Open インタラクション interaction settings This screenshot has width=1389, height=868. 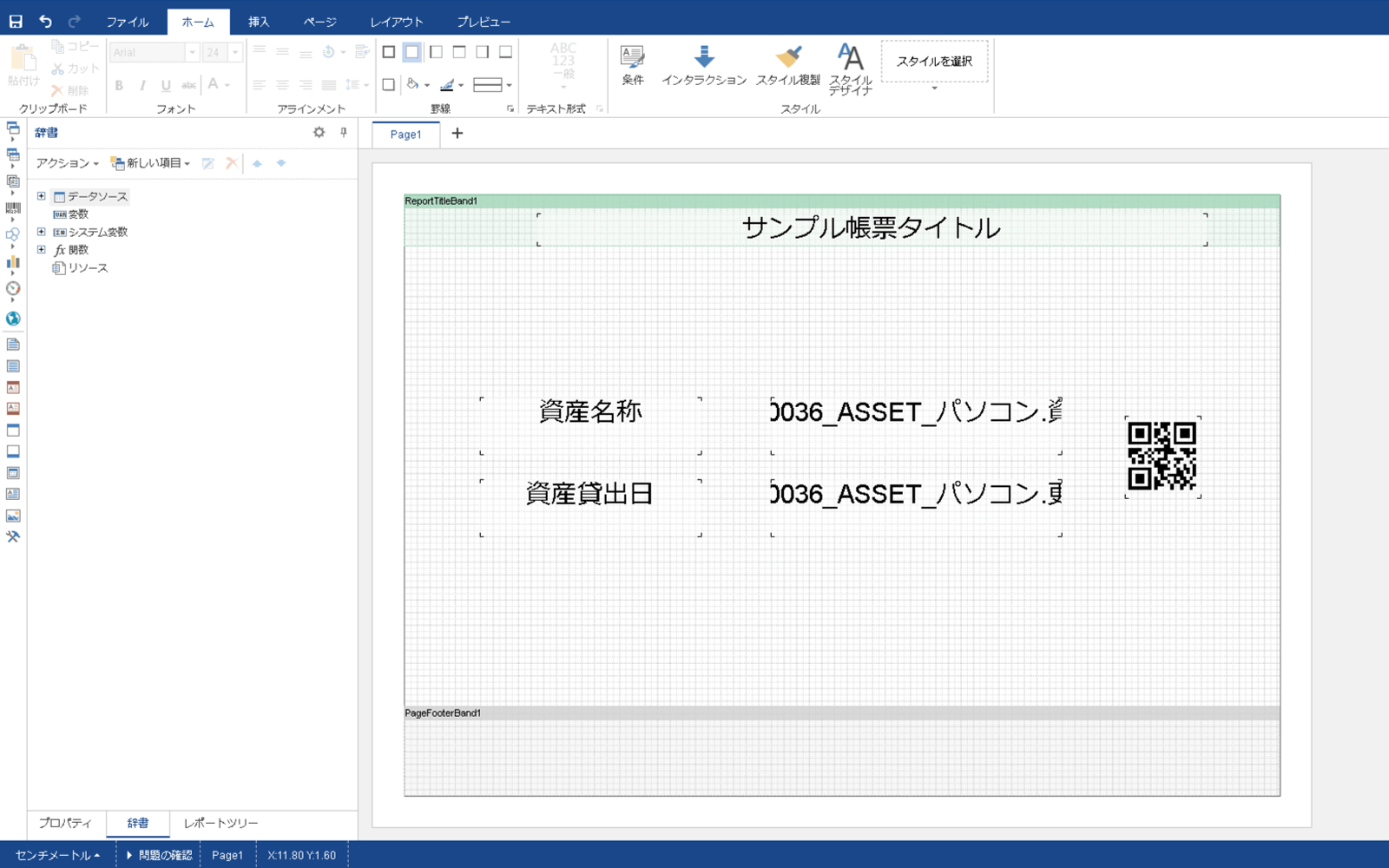[704, 66]
